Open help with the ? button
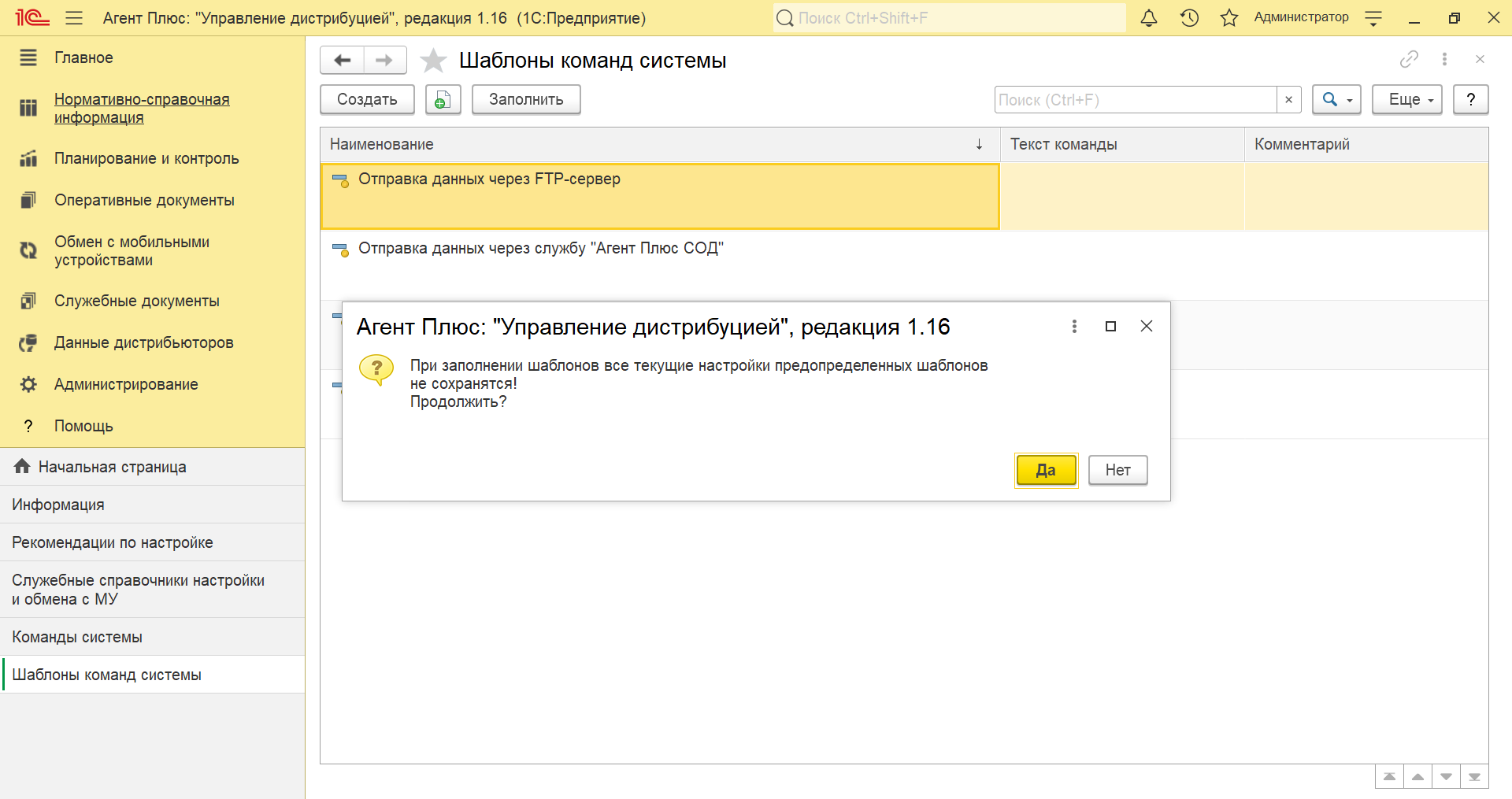Viewport: 1512px width, 799px height. click(1470, 99)
